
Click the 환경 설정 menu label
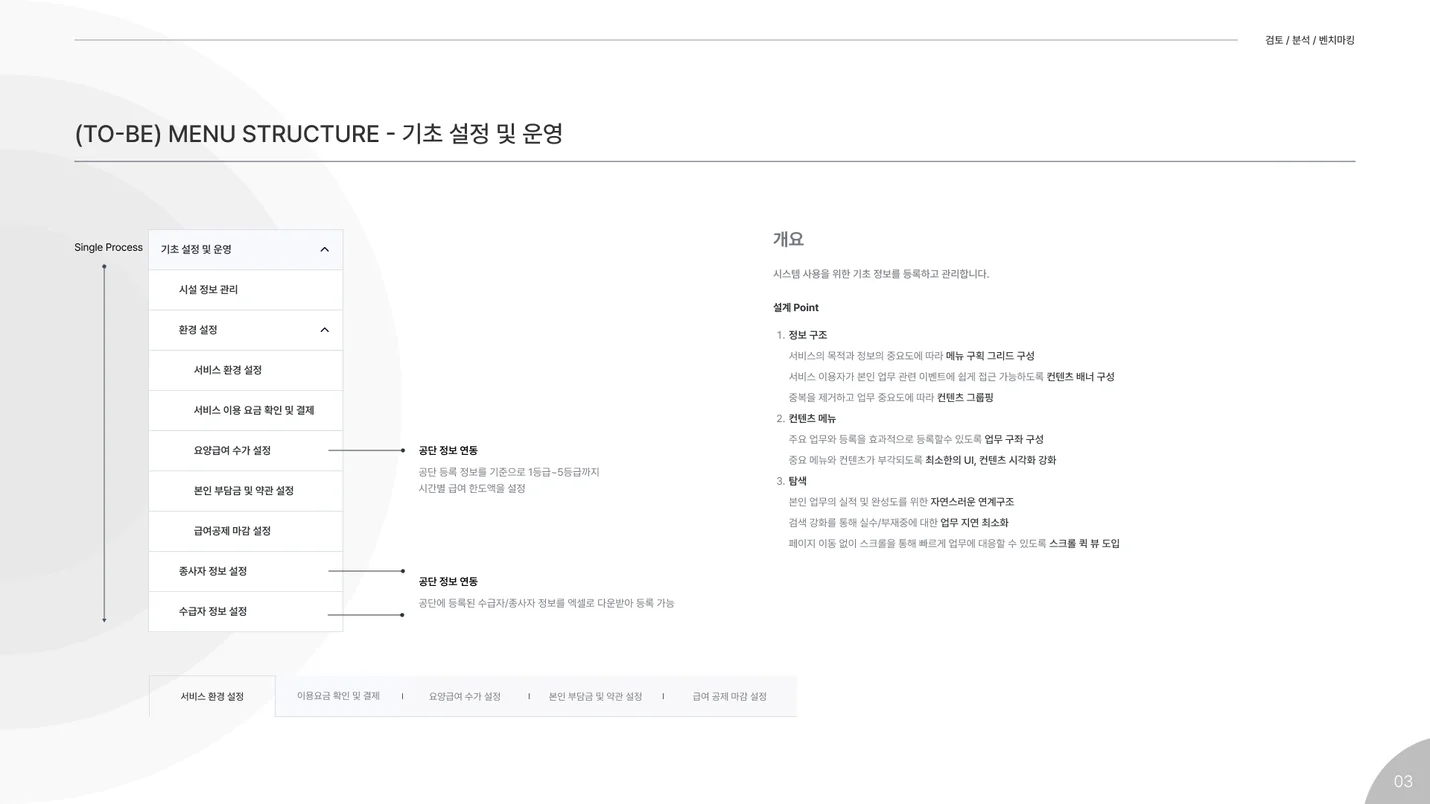(197, 330)
